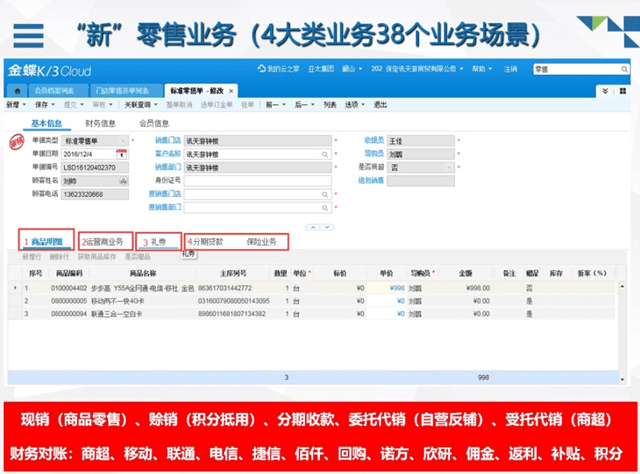
Task: Click the lookup icon in 原销售门店 field
Action: click(x=325, y=194)
